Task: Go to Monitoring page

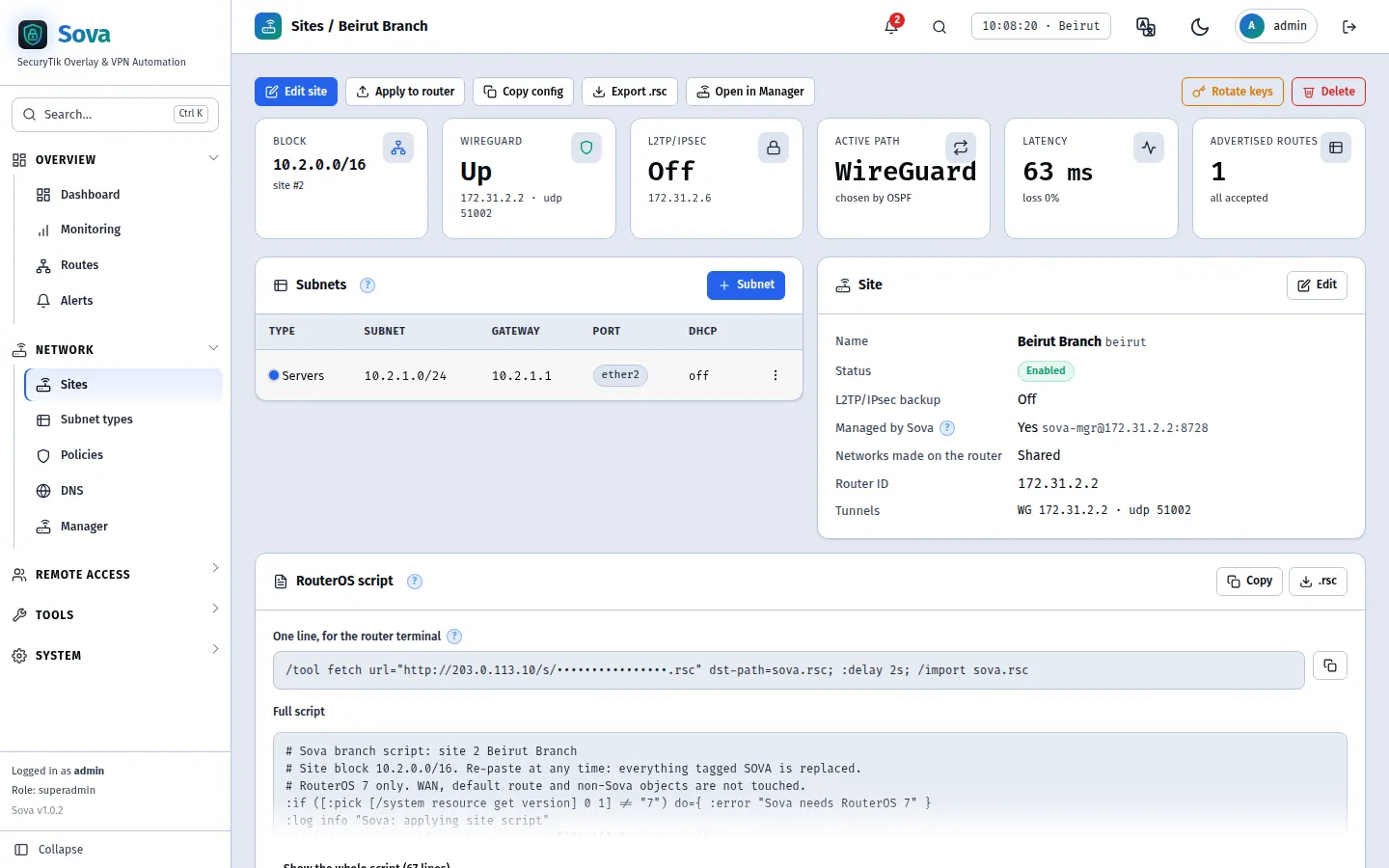Action: click(x=123, y=230)
